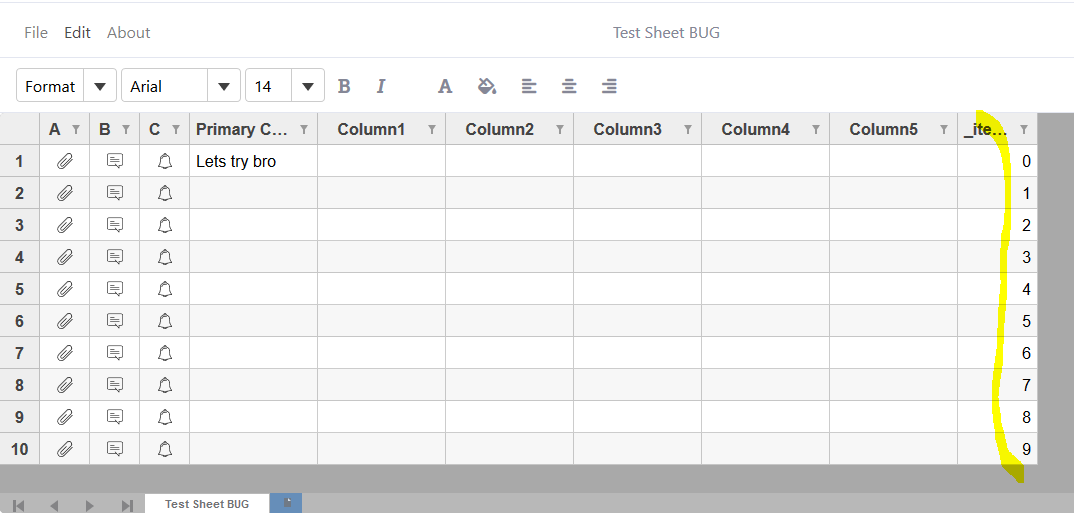Toggle italic text formatting

(381, 86)
